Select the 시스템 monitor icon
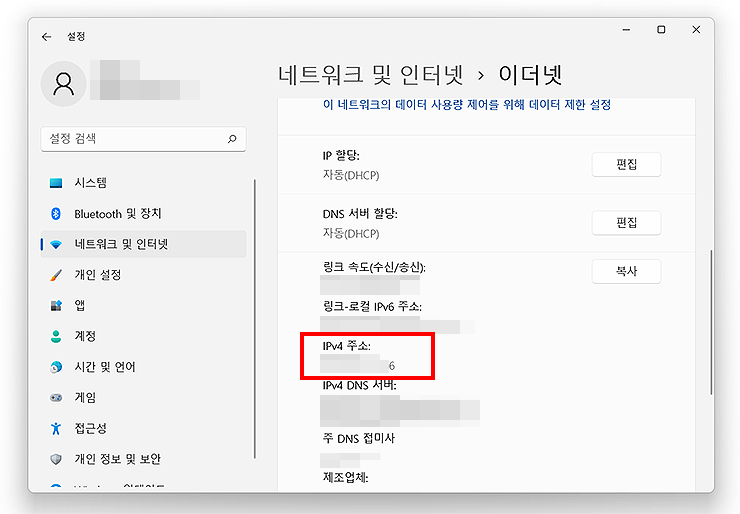The width and height of the screenshot is (740, 514). click(x=56, y=183)
